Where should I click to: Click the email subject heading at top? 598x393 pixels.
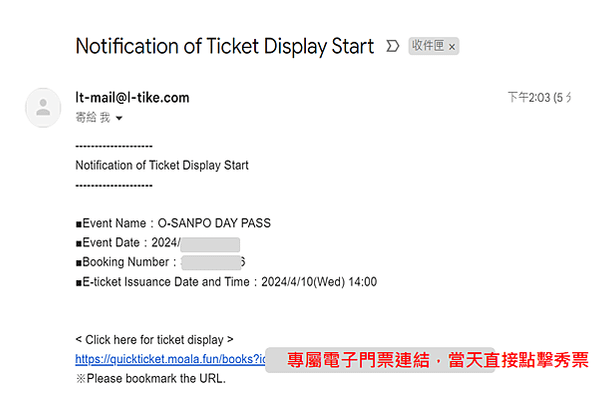tap(225, 46)
